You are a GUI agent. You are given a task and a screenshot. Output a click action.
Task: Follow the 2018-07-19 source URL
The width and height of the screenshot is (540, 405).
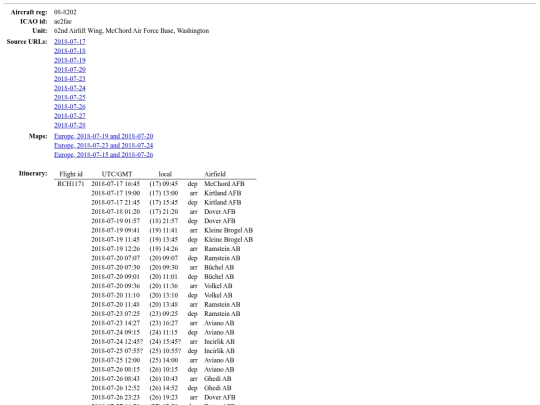click(70, 60)
